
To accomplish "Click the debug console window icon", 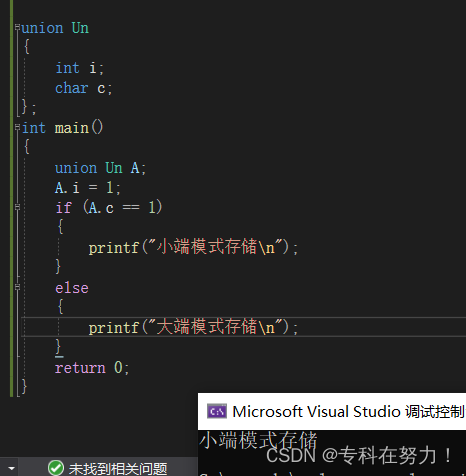I will [x=217, y=411].
